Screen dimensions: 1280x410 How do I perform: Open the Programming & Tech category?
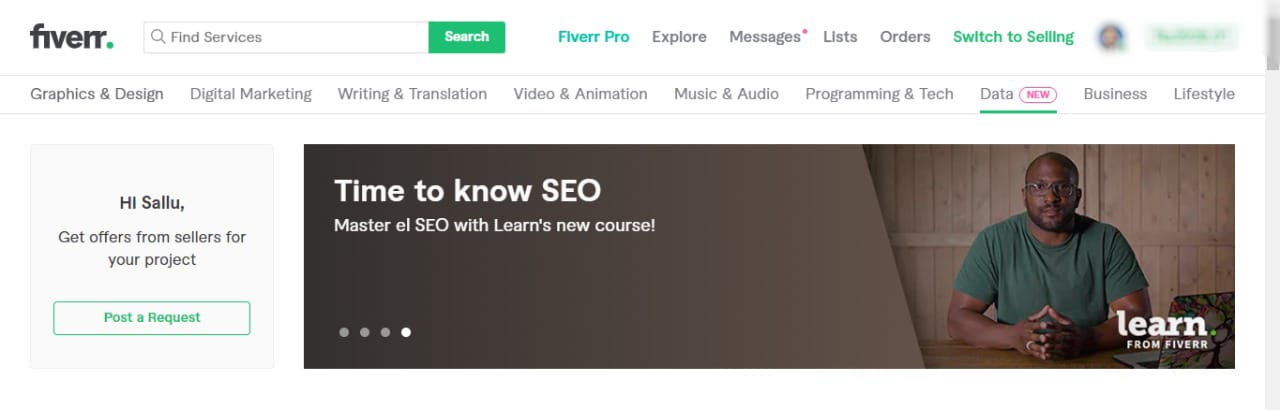[879, 94]
